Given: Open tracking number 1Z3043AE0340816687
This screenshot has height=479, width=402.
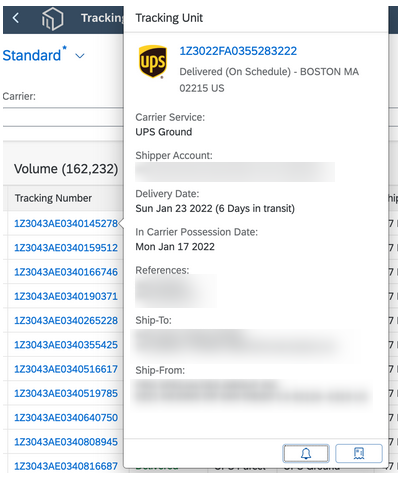Looking at the screenshot, I should (x=66, y=466).
